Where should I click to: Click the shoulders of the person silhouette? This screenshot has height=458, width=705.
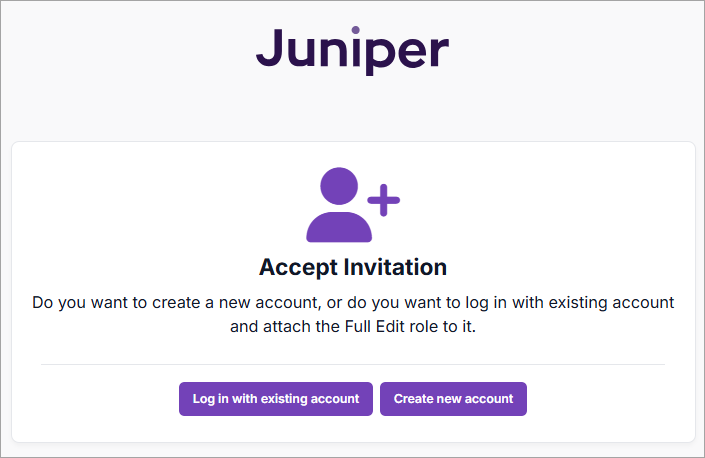click(339, 227)
